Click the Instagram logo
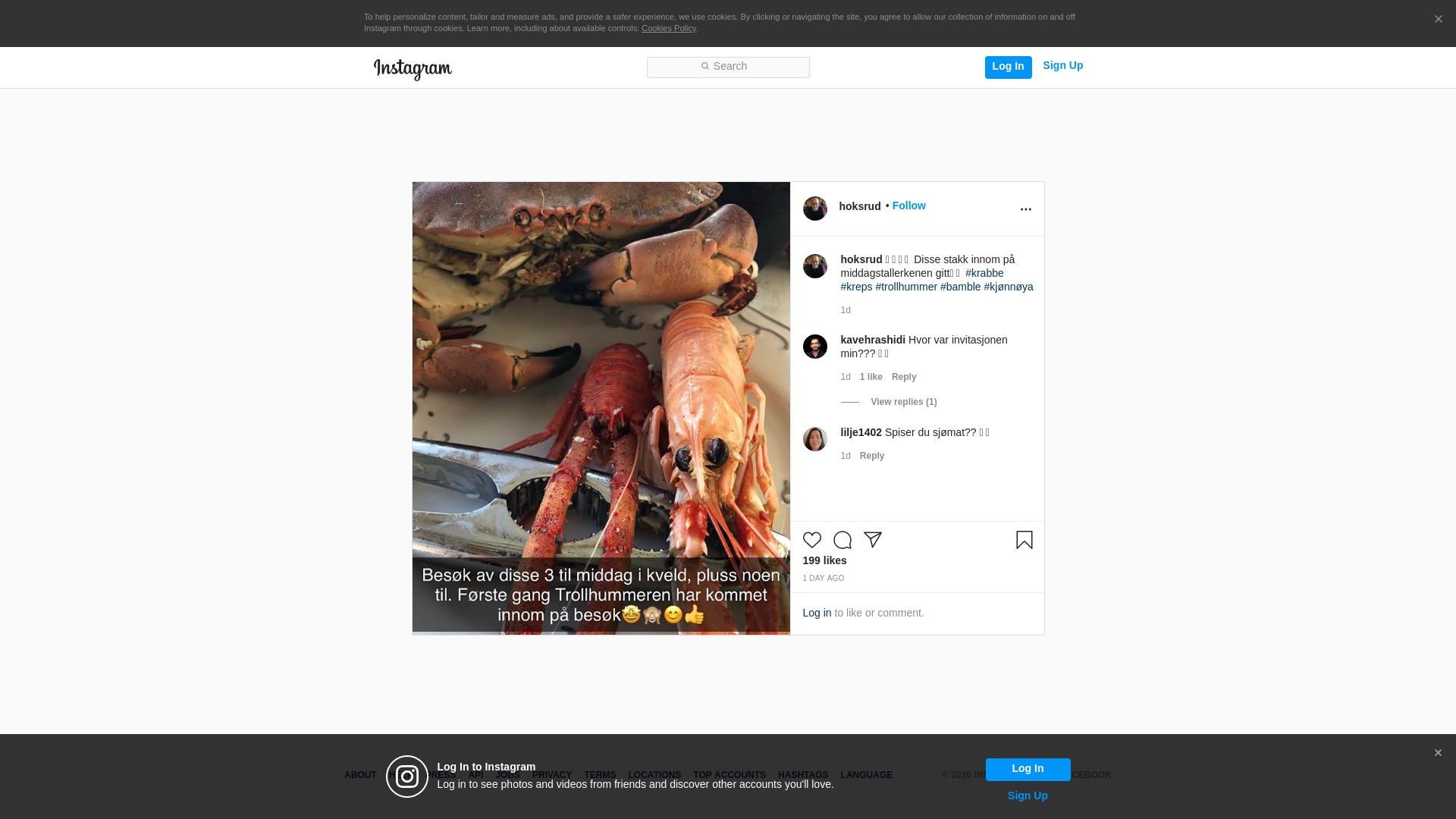The width and height of the screenshot is (1456, 819). point(413,69)
